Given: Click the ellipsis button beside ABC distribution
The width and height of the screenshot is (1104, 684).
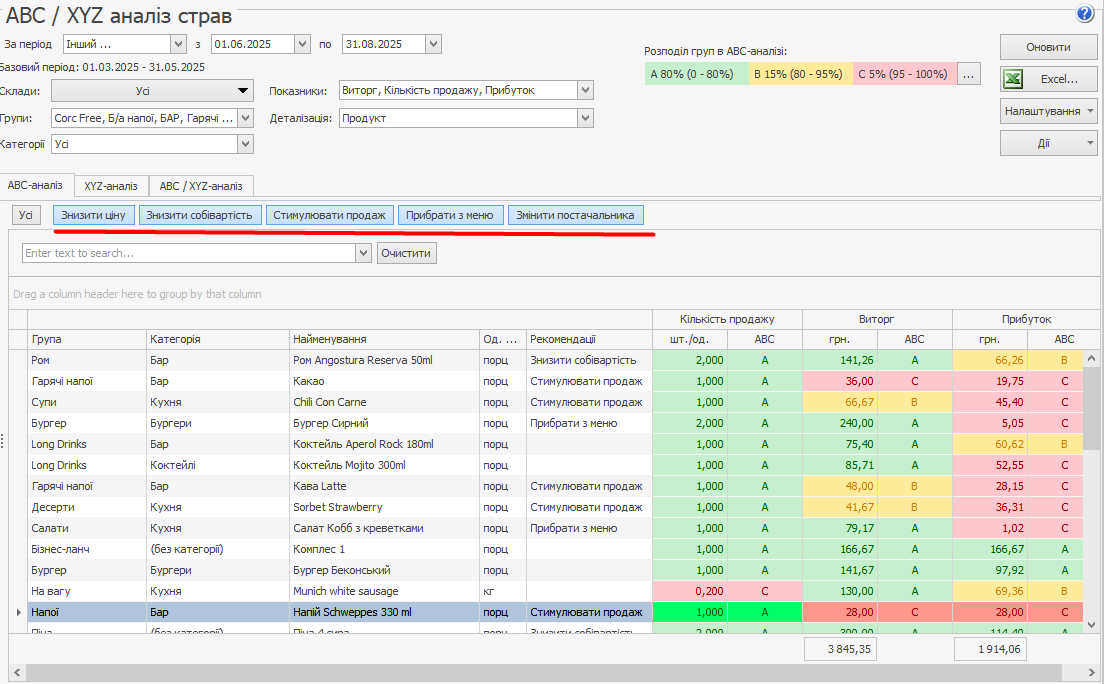Looking at the screenshot, I should click(x=968, y=74).
